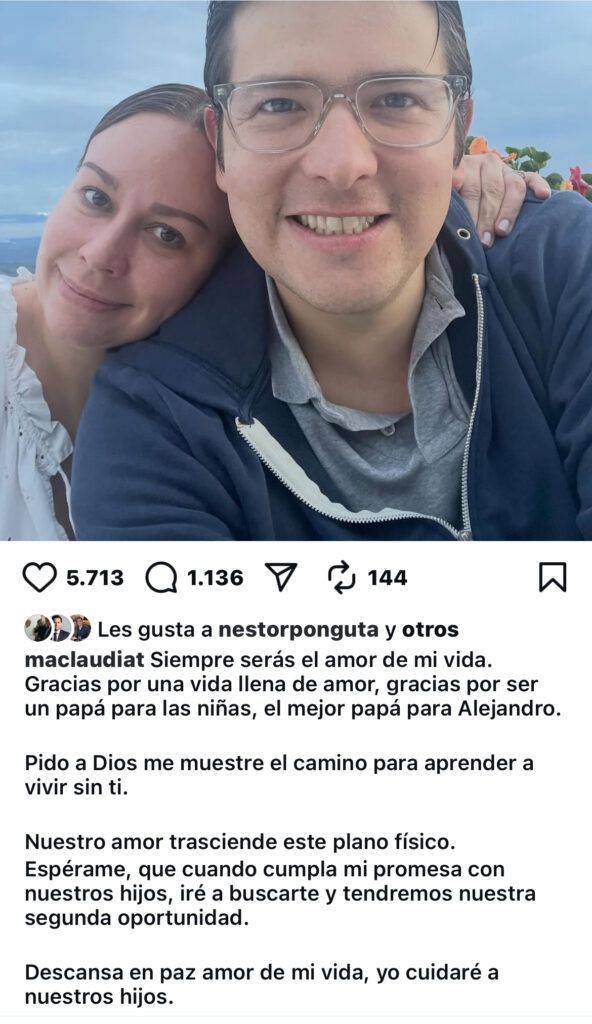
Task: Tap the heart like icon
Action: 40,577
